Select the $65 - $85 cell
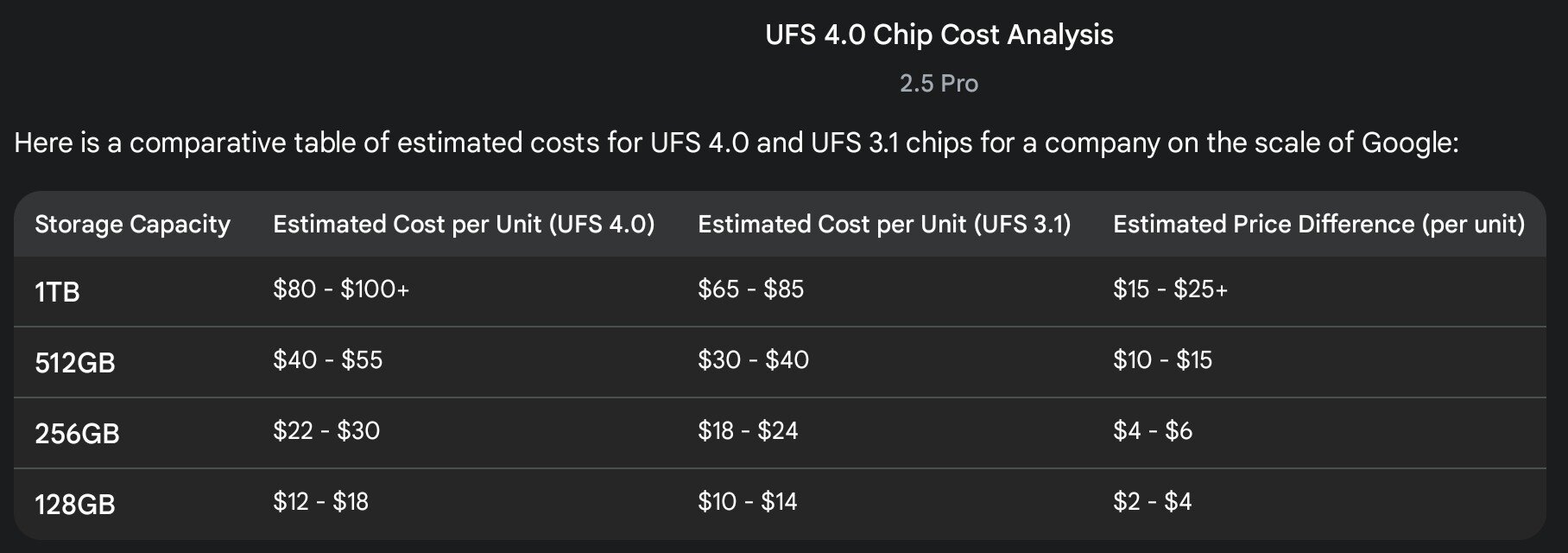 pos(750,289)
